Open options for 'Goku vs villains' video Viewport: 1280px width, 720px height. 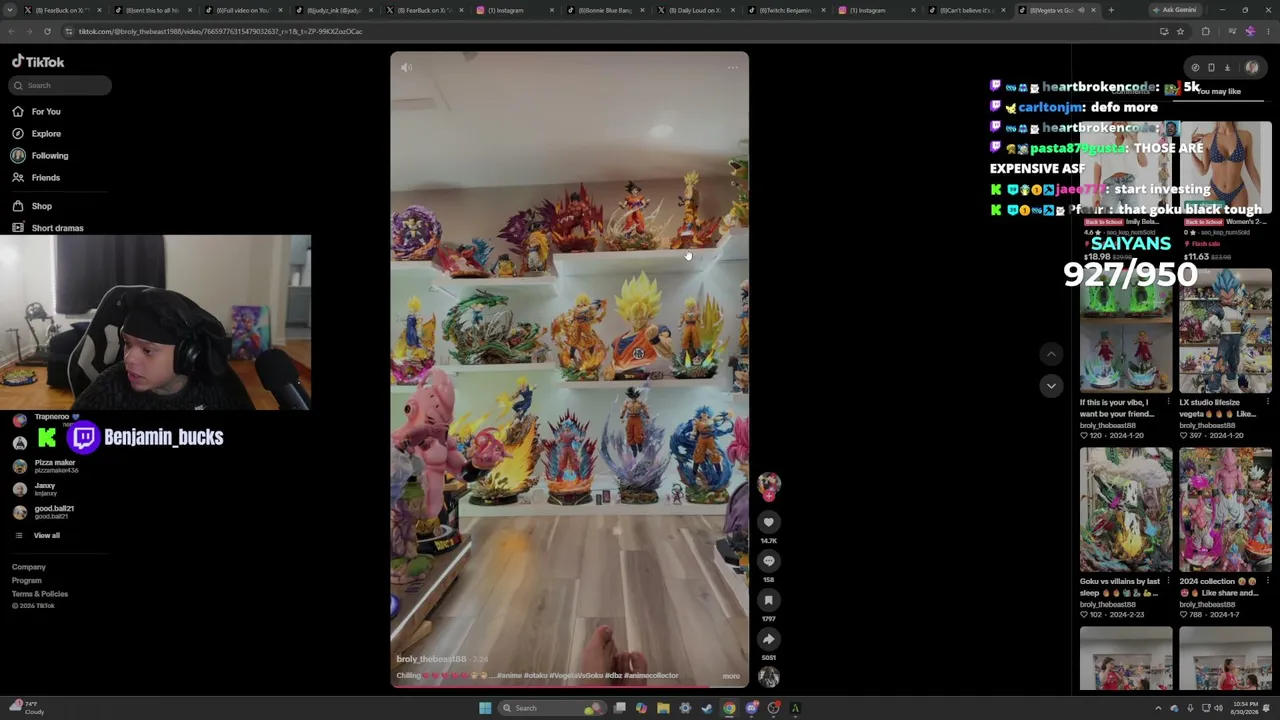[1168, 581]
